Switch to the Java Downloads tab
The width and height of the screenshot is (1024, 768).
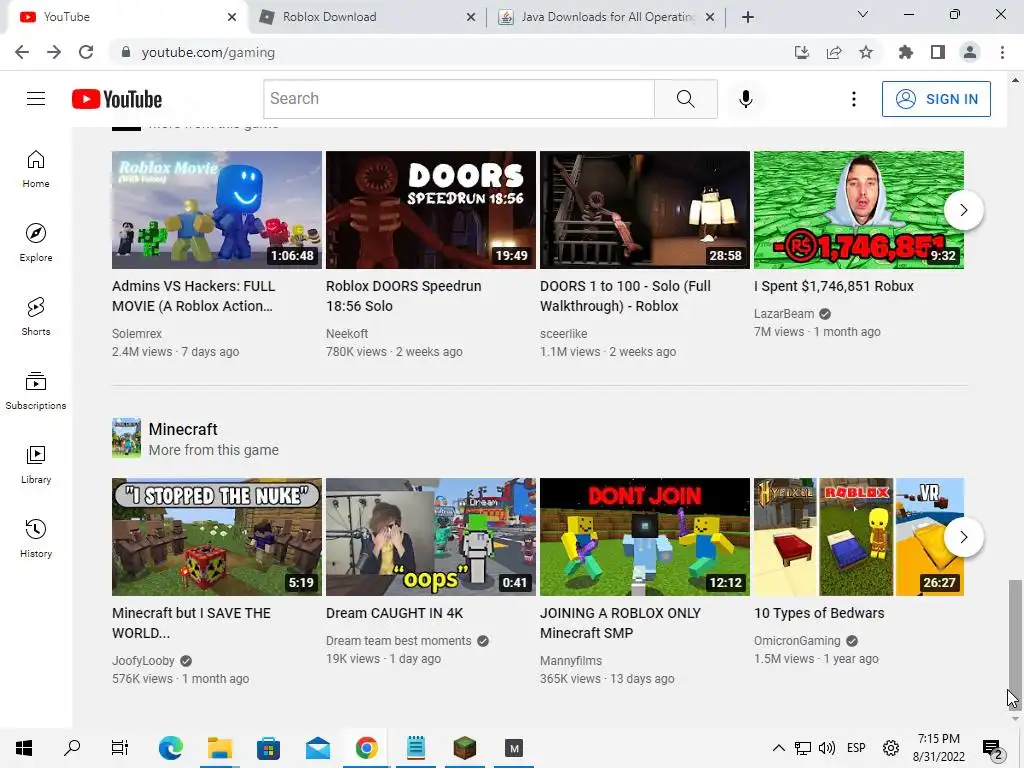[x=606, y=17]
